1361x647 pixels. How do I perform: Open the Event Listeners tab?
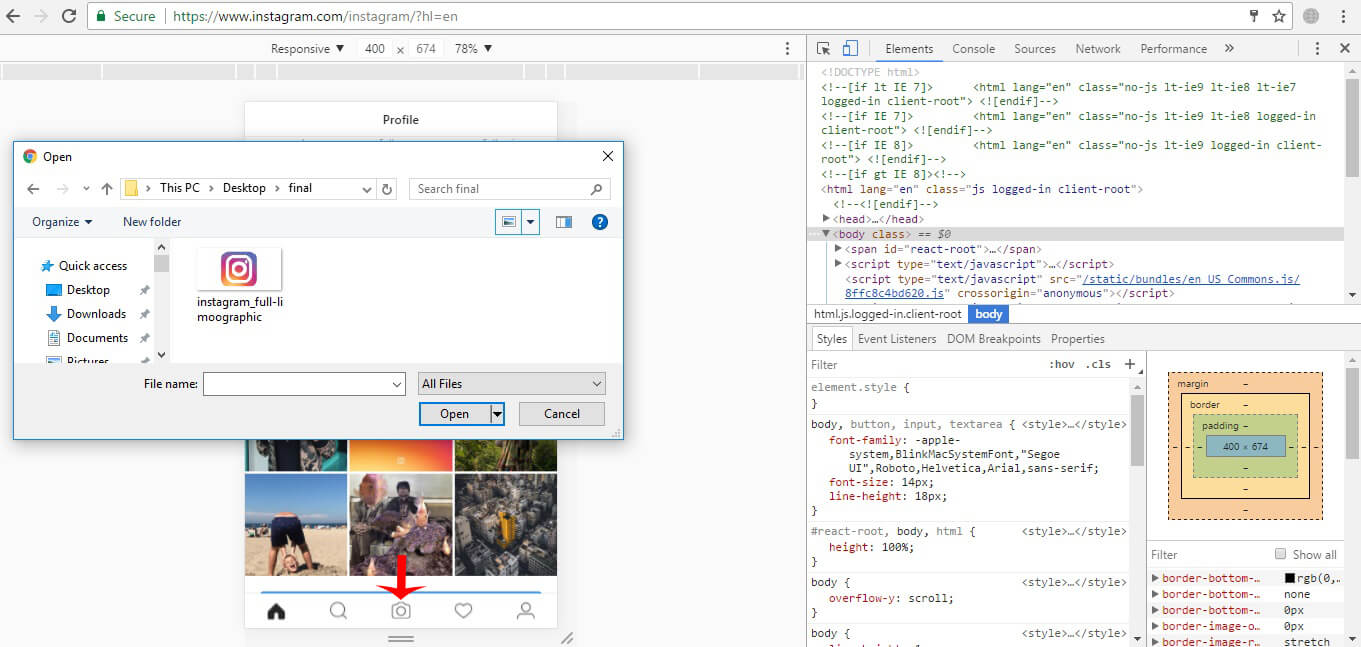[x=897, y=339]
